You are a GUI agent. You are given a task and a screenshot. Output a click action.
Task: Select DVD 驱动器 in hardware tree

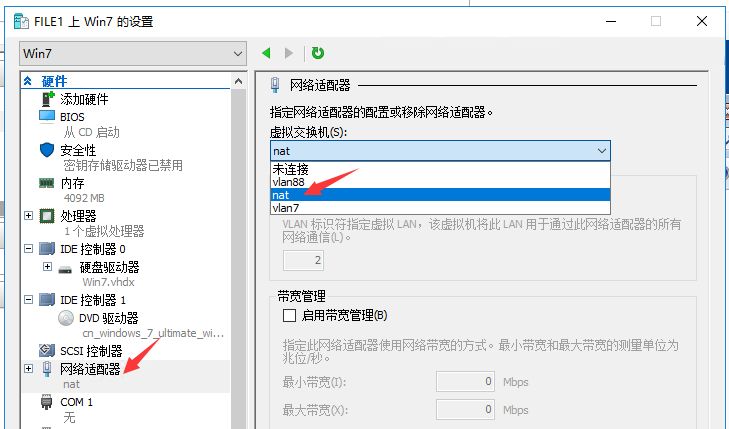point(109,318)
